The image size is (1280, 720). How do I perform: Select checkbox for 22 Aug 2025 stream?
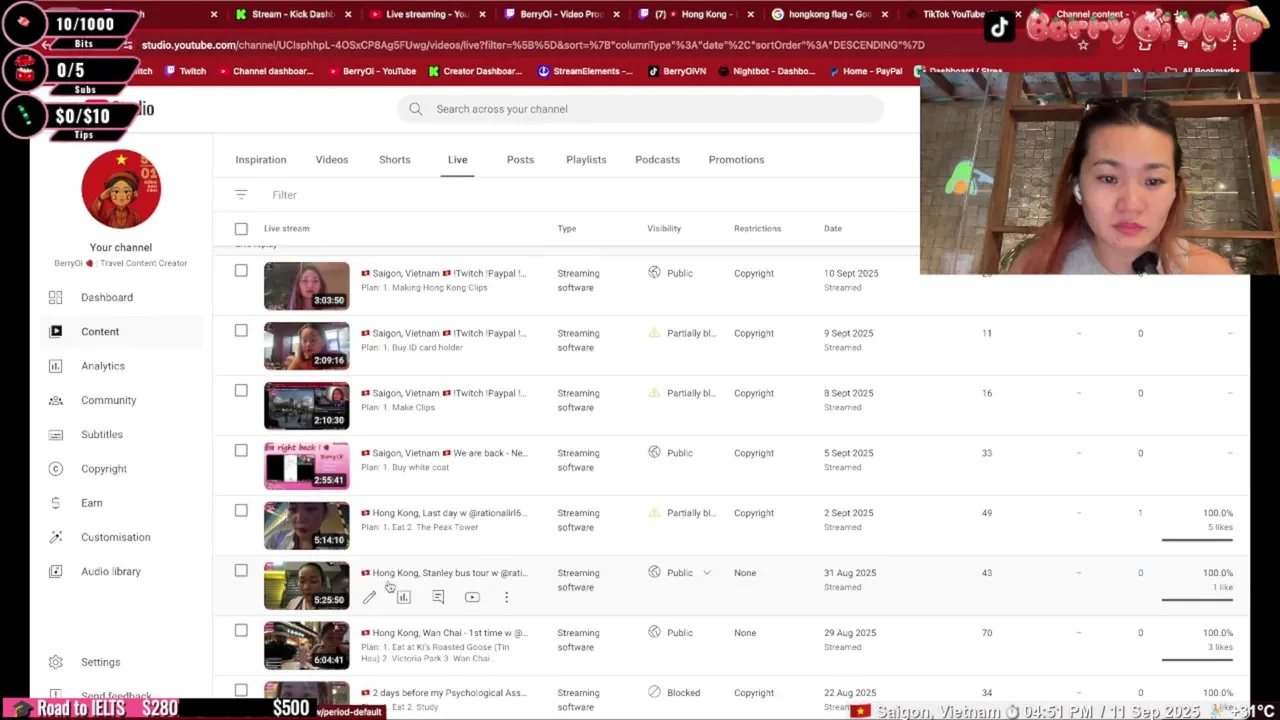click(x=241, y=691)
